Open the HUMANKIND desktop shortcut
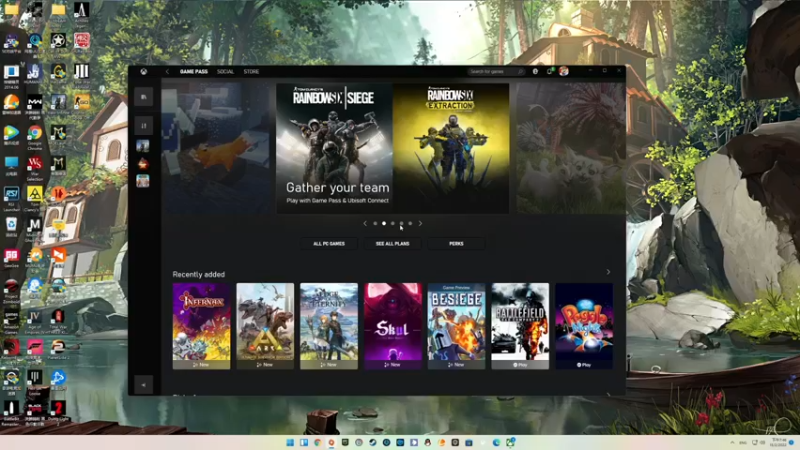The height and width of the screenshot is (450, 800). (x=35, y=74)
